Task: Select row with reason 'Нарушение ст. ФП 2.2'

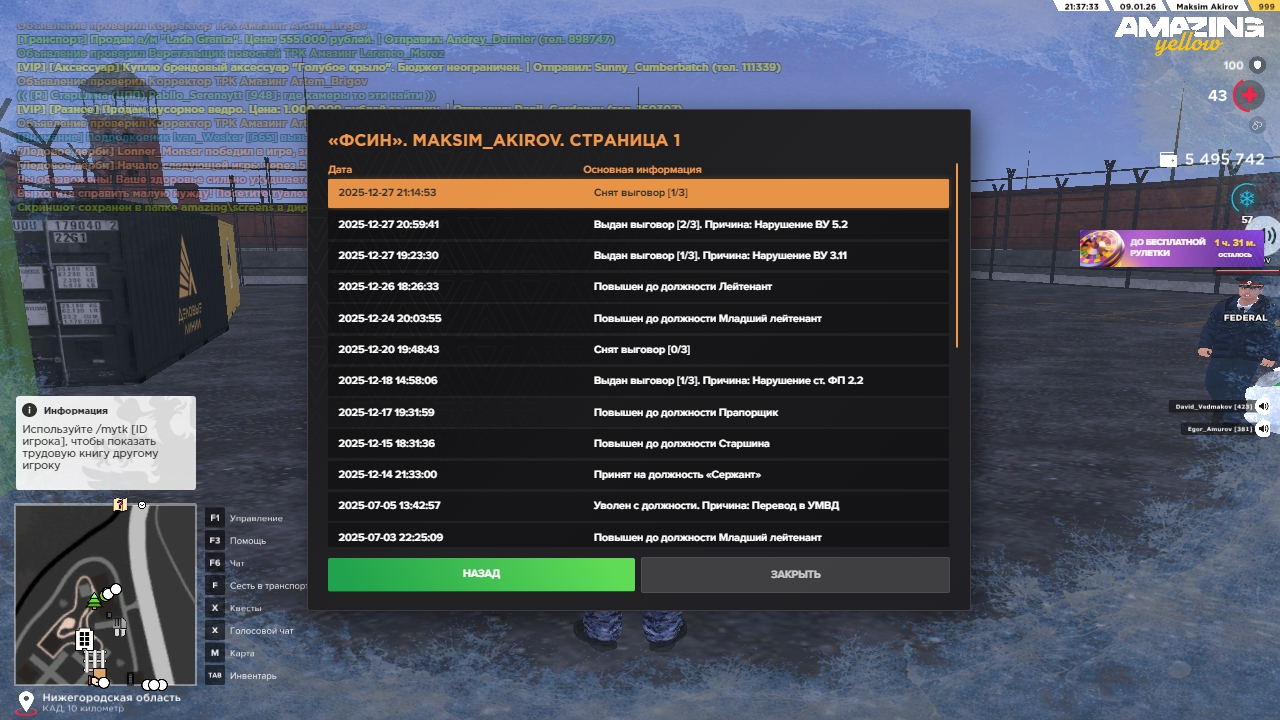Action: coord(638,381)
